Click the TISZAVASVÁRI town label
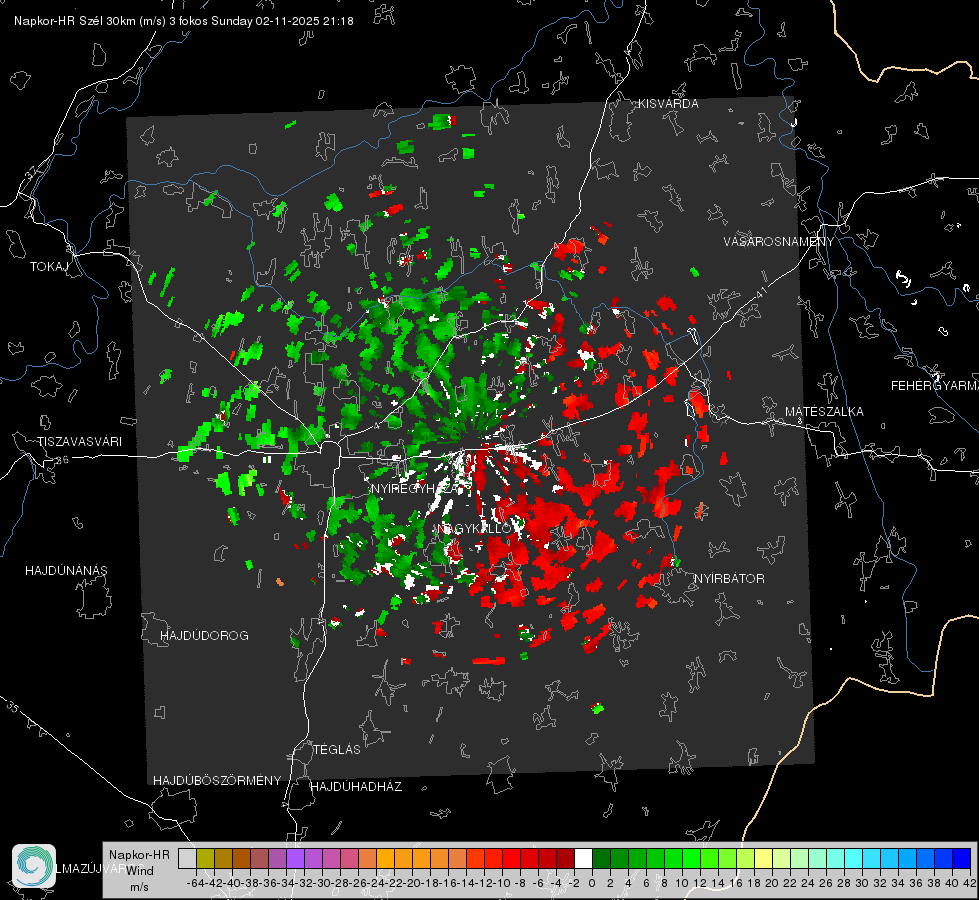This screenshot has height=900, width=979. (x=79, y=442)
